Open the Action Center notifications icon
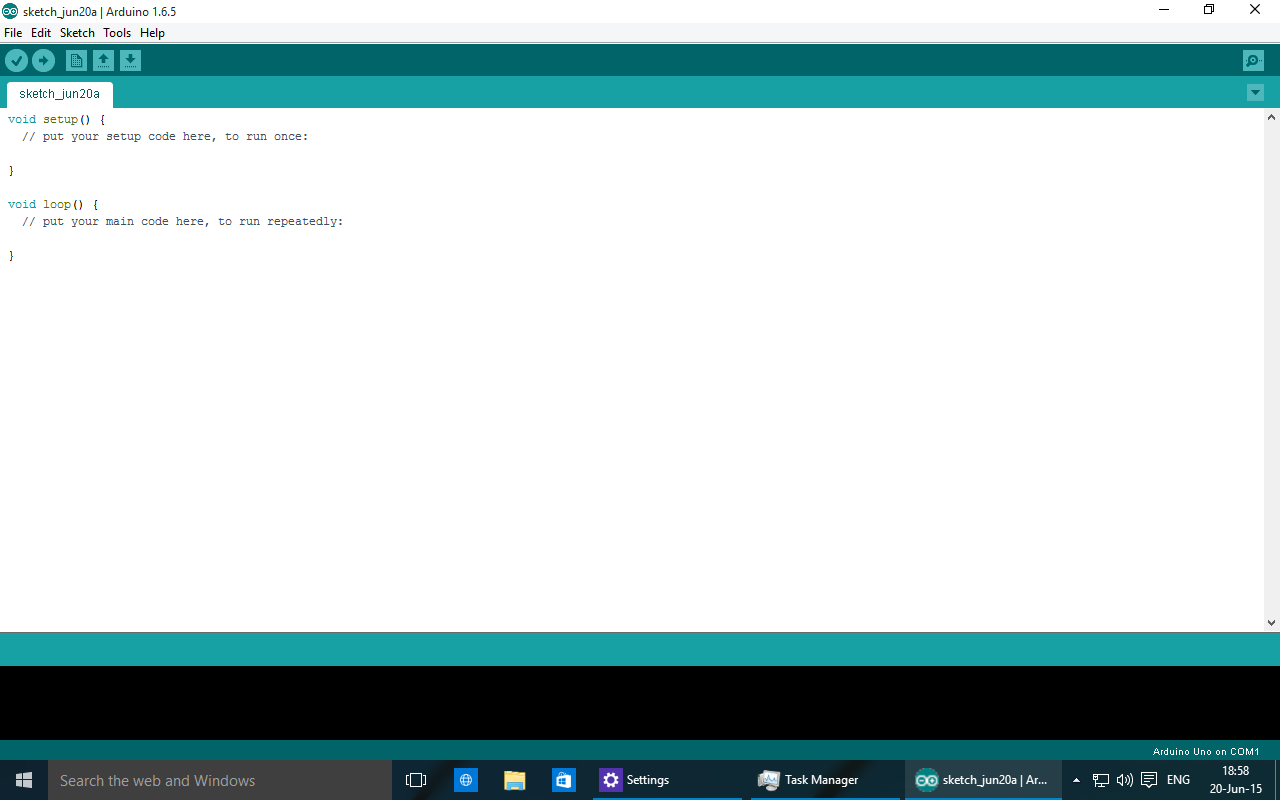This screenshot has height=800, width=1280. 1149,780
